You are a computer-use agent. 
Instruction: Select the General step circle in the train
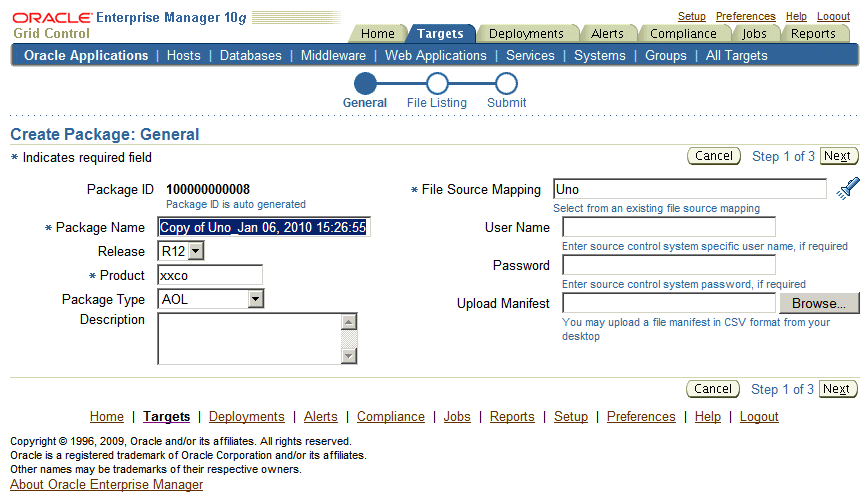point(365,84)
